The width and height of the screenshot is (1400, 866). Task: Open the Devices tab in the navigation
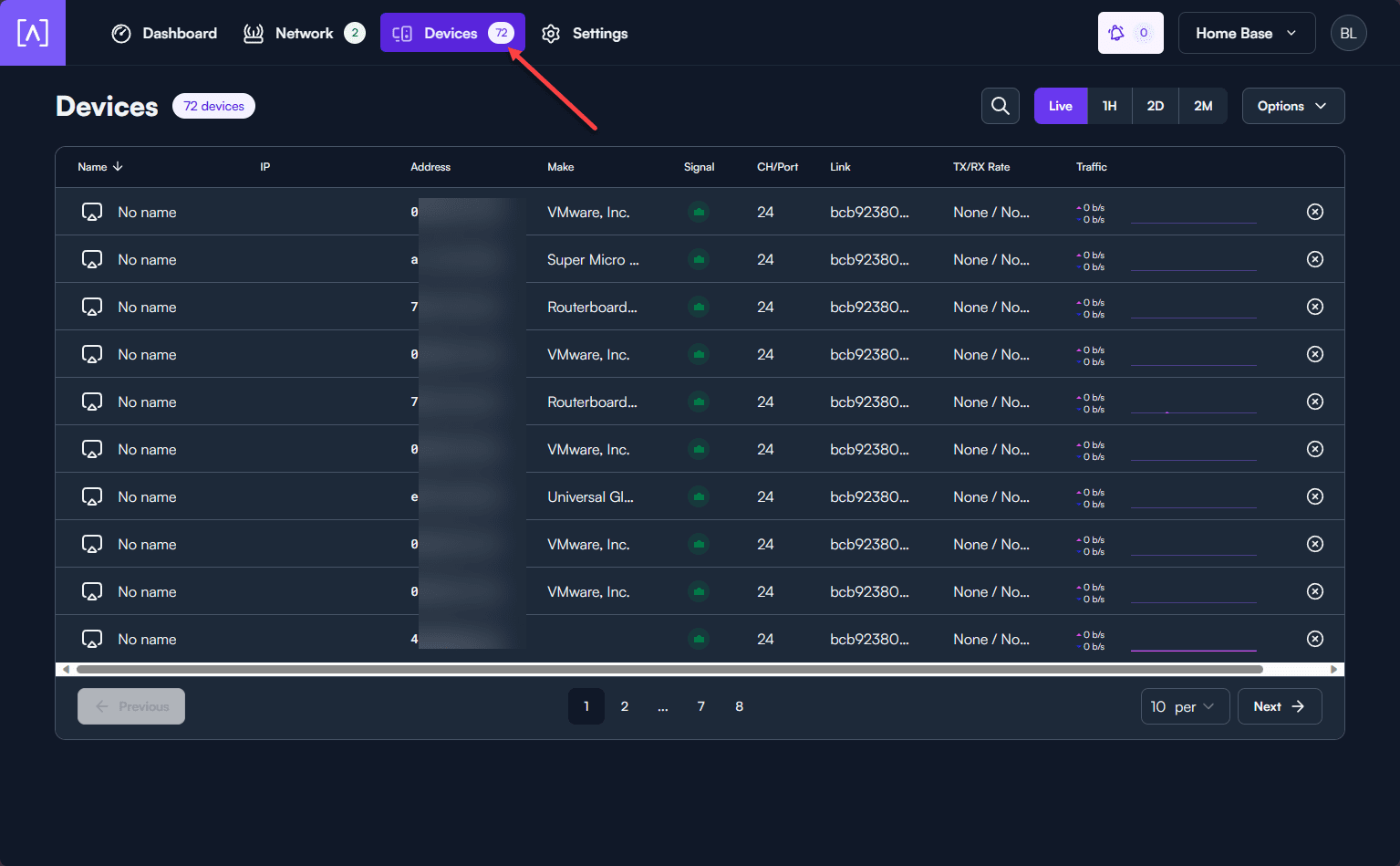[x=452, y=33]
